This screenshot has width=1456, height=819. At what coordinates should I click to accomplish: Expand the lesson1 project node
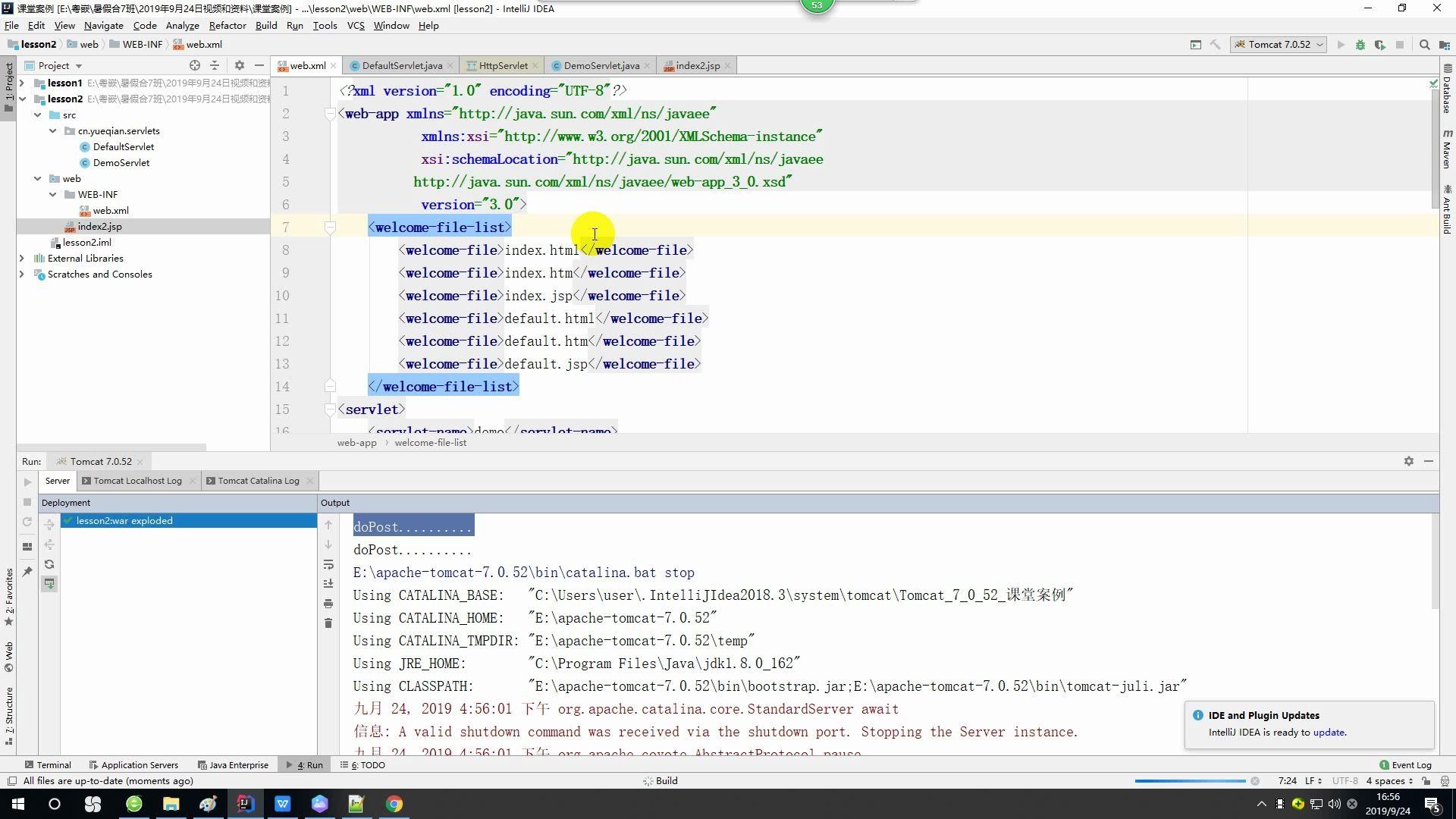[22, 83]
